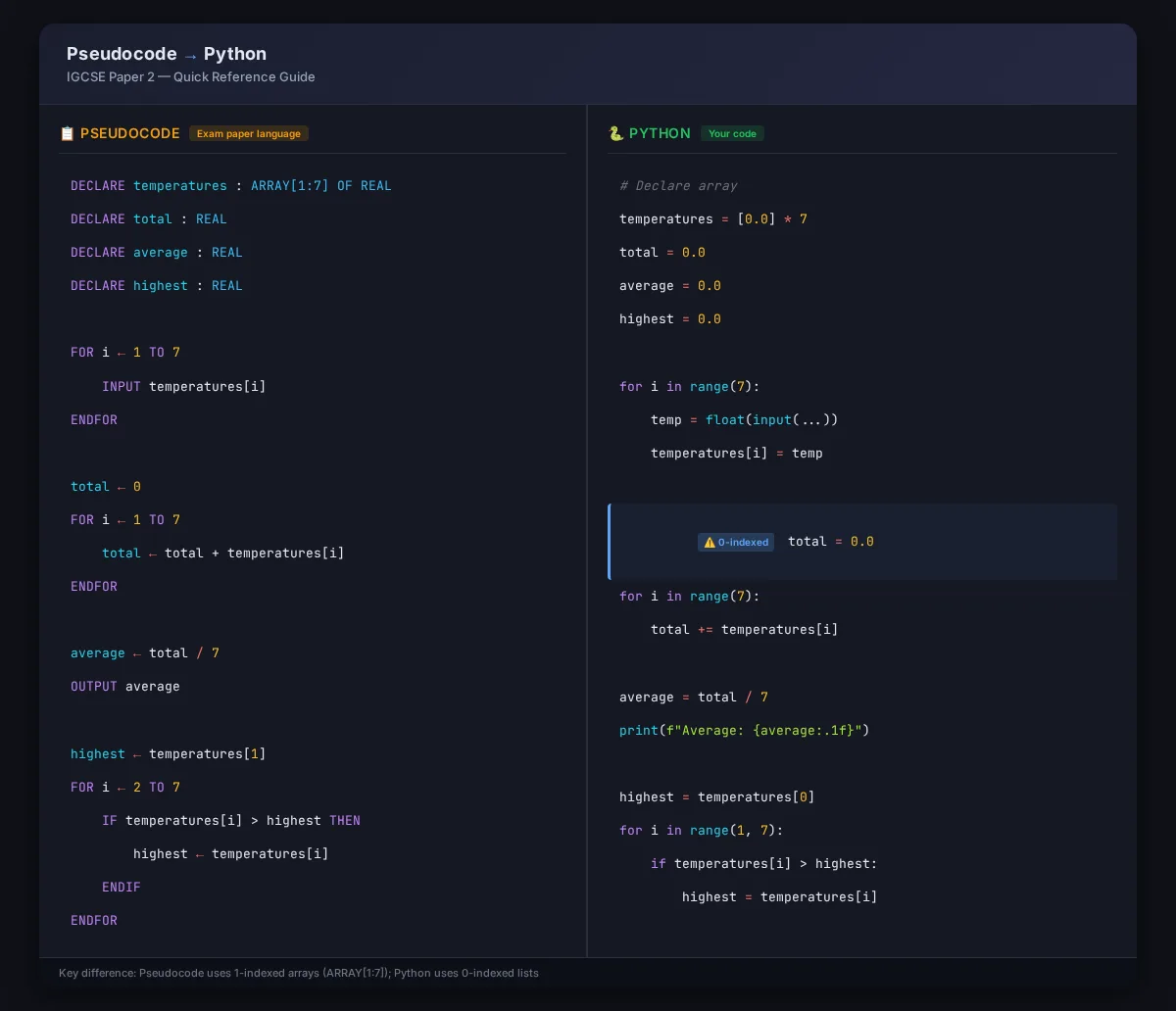Viewport: 1176px width, 1011px height.
Task: Click 'OUTPUT average' line
Action: pos(125,687)
